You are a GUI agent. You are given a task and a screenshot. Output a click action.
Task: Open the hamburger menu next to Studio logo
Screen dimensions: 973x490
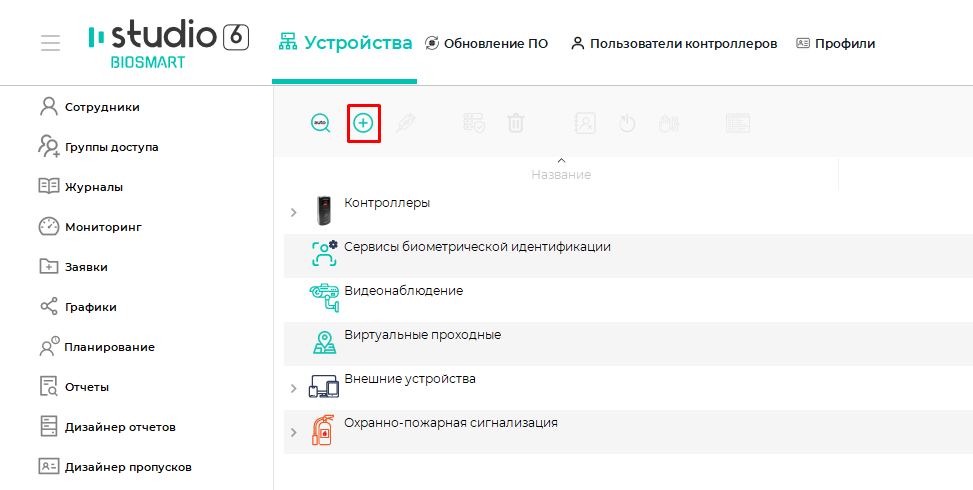[50, 43]
